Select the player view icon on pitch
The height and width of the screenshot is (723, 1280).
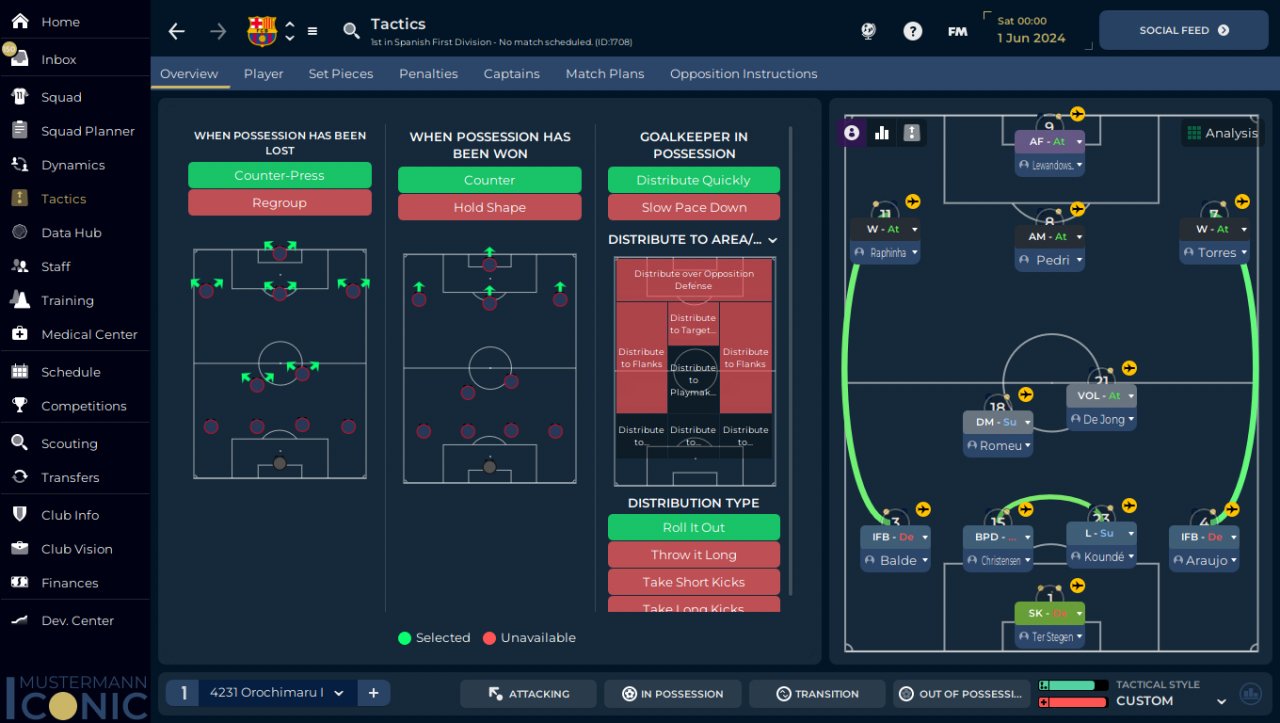852,132
